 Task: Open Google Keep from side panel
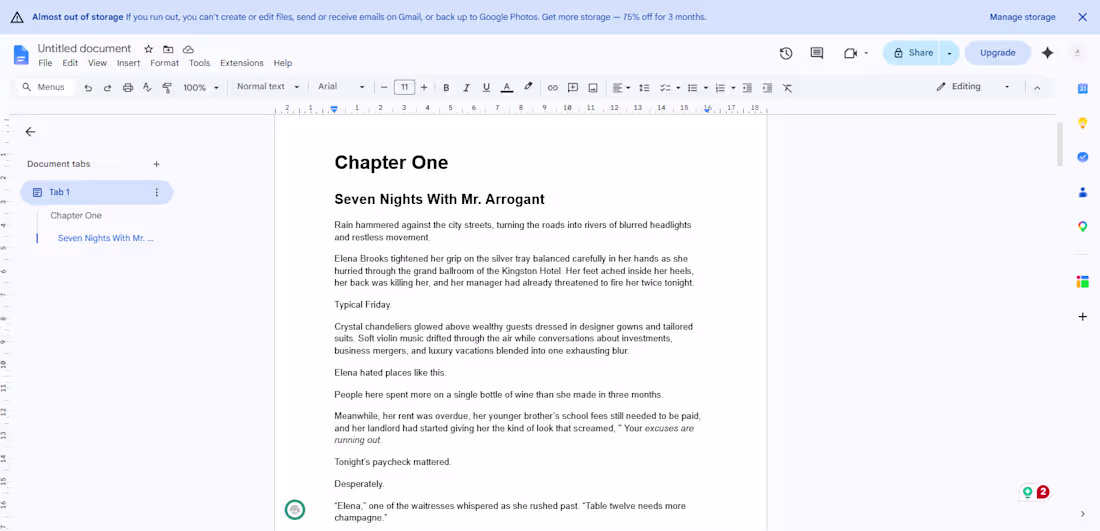point(1082,123)
